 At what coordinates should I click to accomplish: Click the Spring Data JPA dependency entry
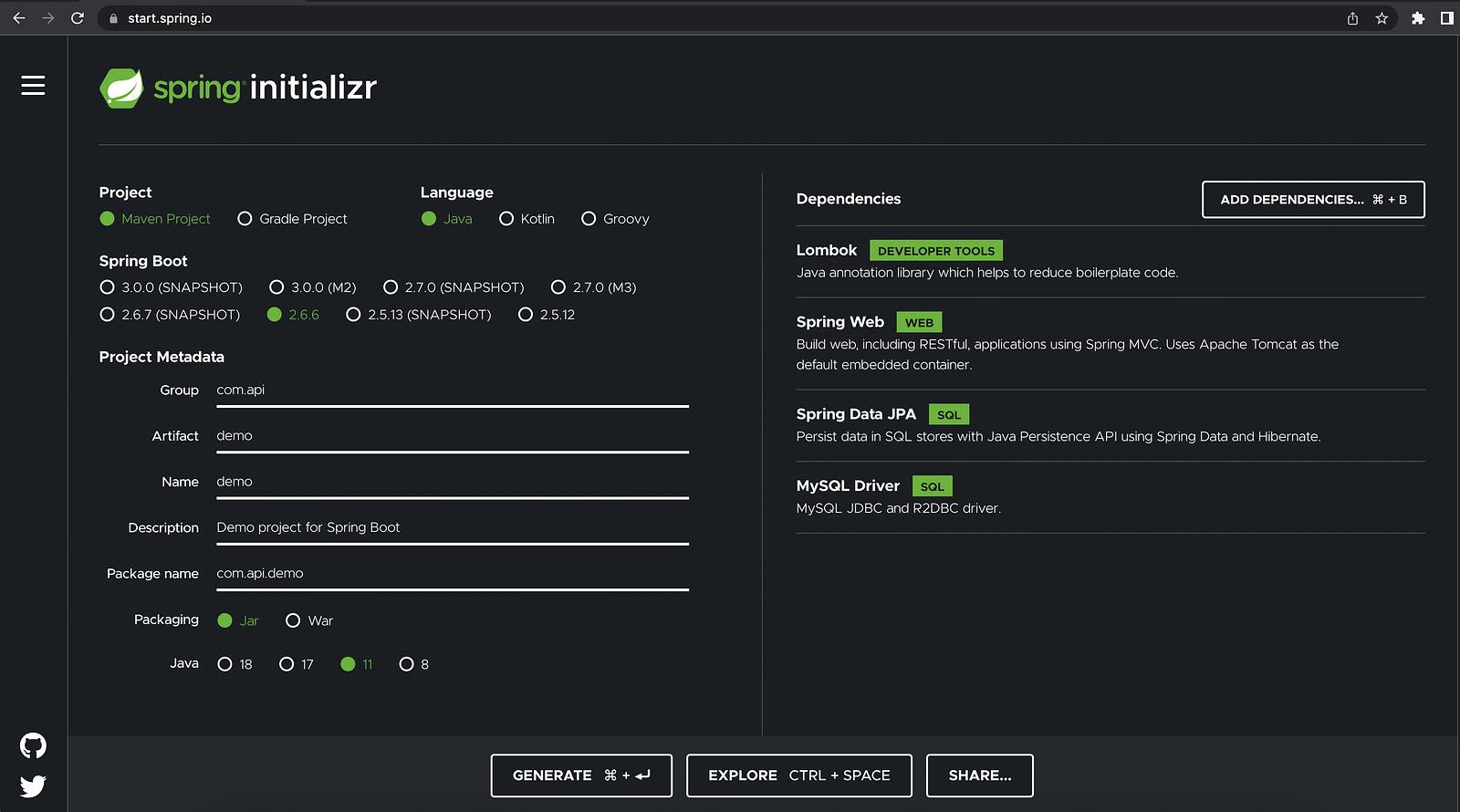pos(1111,425)
